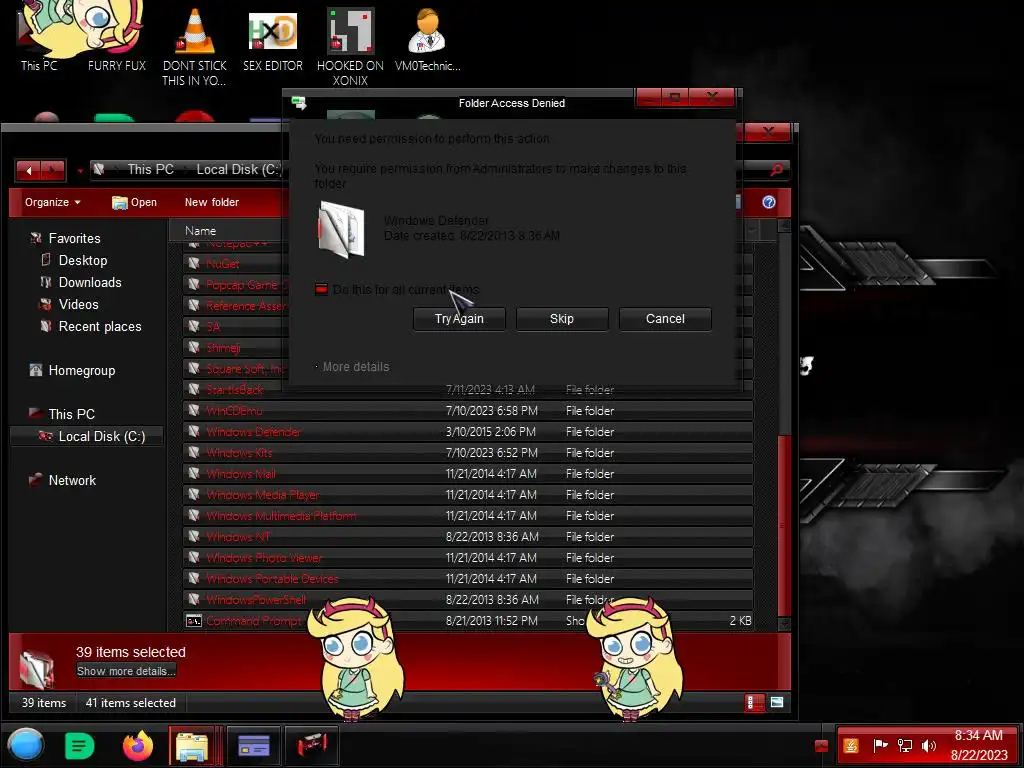Screen dimensions: 1024x768
Task: Select the Windows Media Player folder
Action: click(468, 494)
